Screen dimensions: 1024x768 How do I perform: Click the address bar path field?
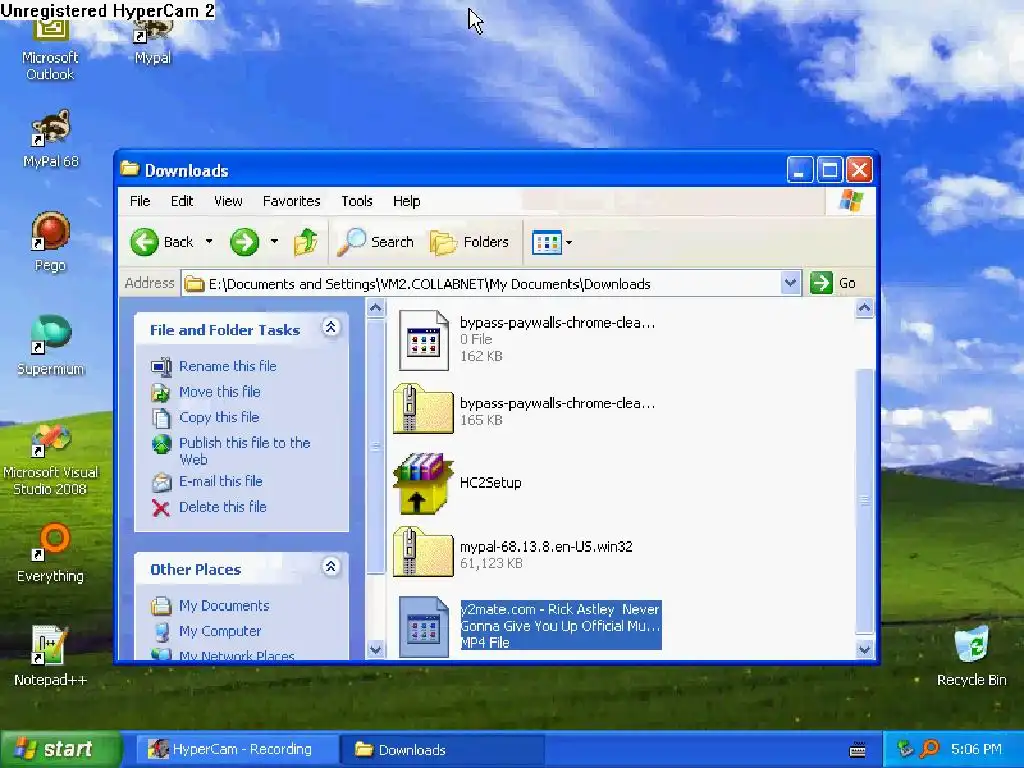pos(482,283)
